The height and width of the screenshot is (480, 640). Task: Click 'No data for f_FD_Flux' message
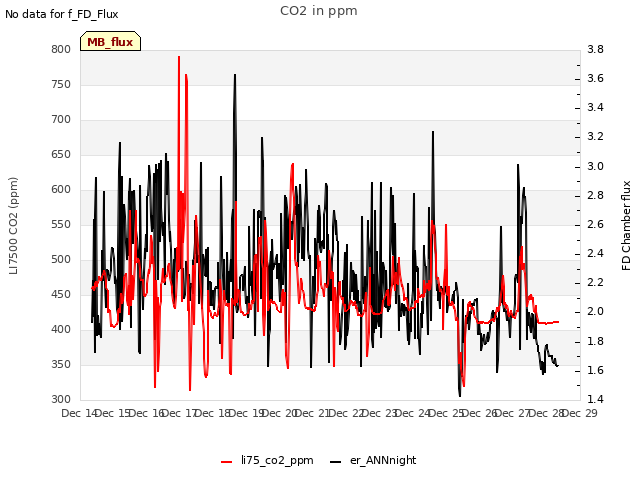click(x=62, y=14)
